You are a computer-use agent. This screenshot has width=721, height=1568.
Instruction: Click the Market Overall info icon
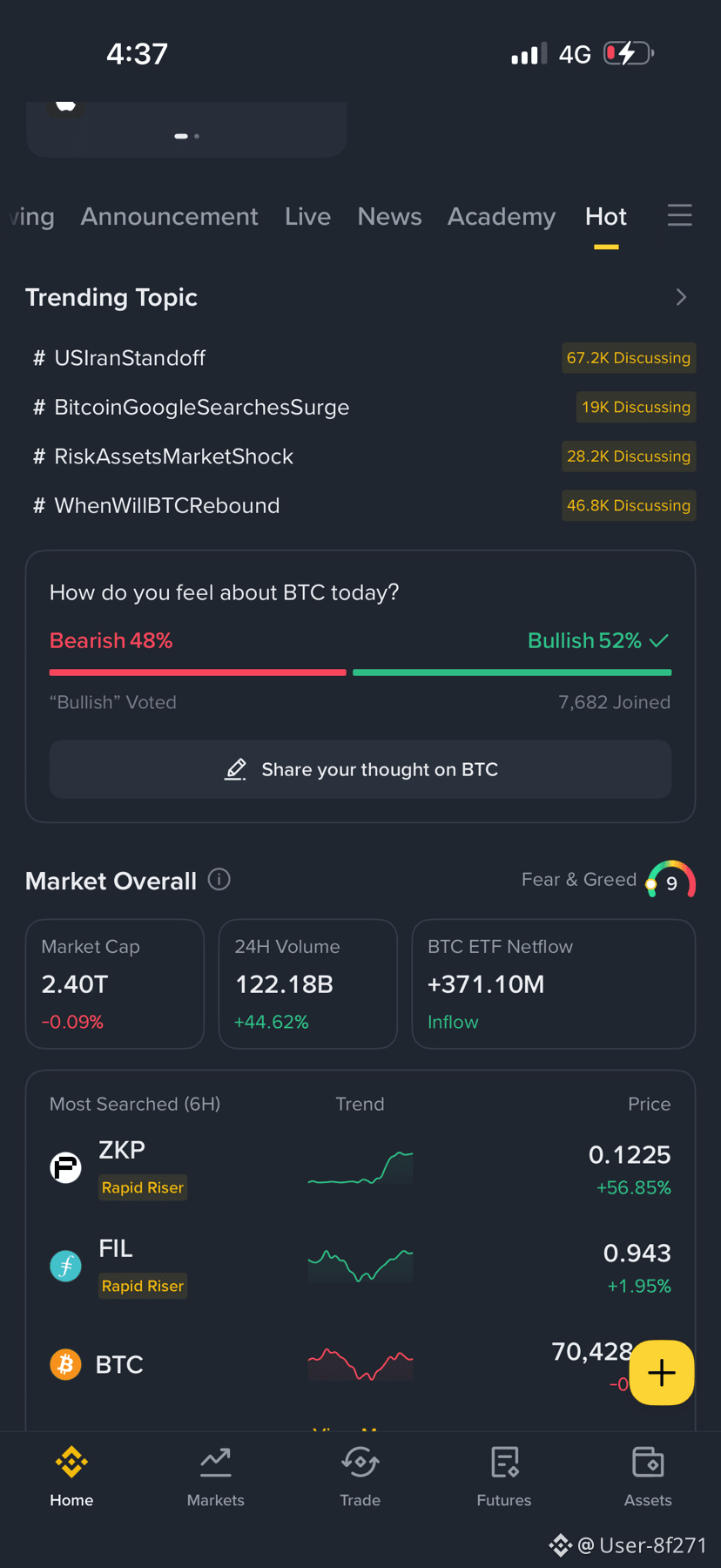point(219,880)
